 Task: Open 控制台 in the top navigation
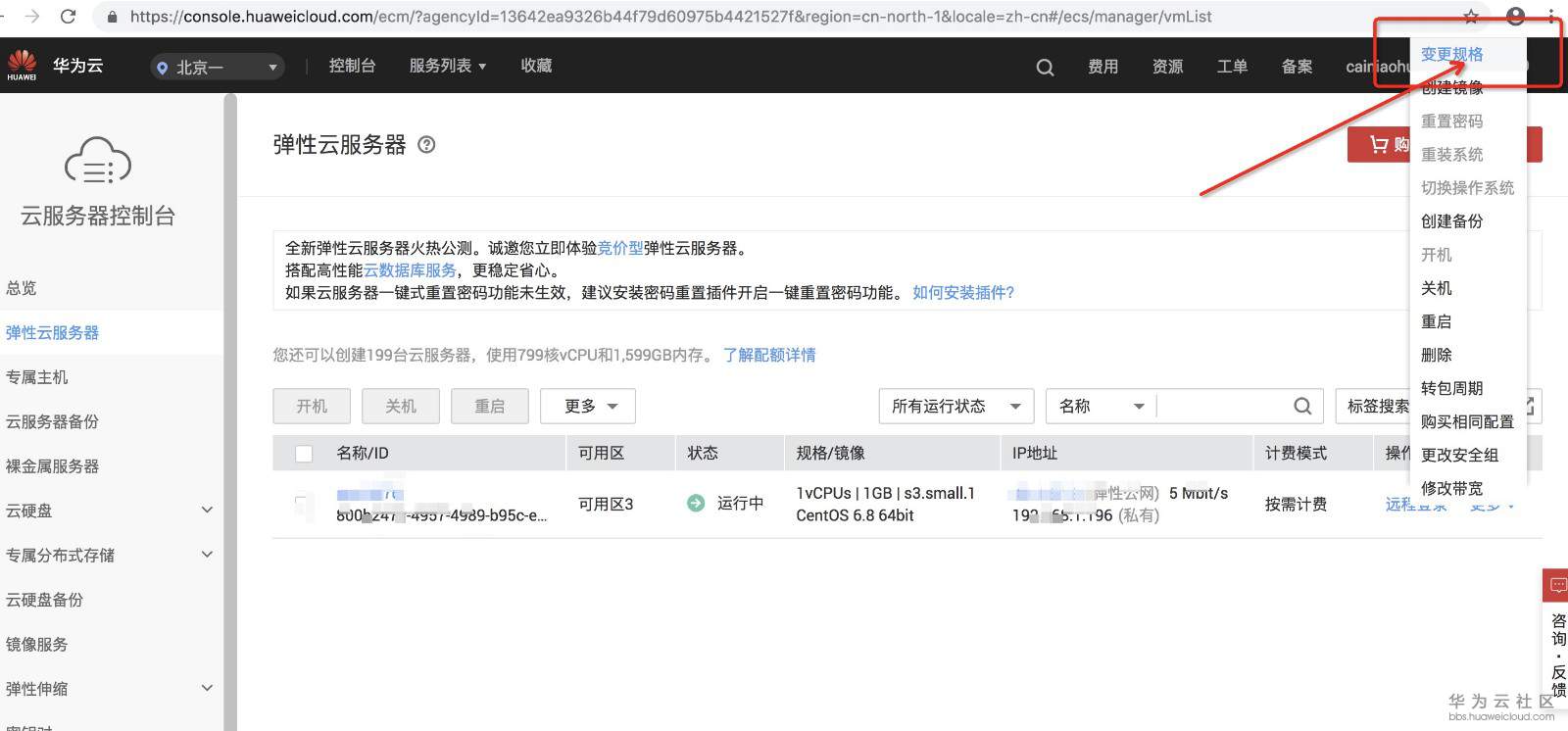click(x=352, y=66)
